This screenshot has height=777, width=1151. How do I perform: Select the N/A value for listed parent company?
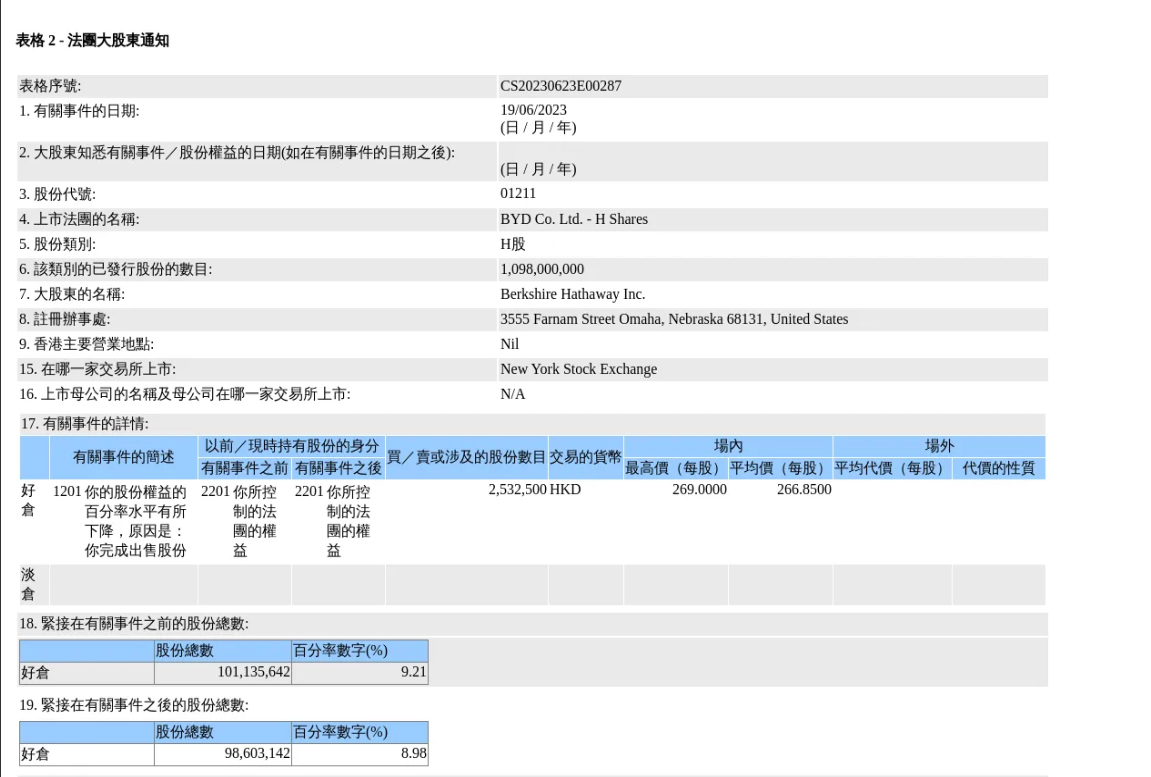(x=512, y=394)
